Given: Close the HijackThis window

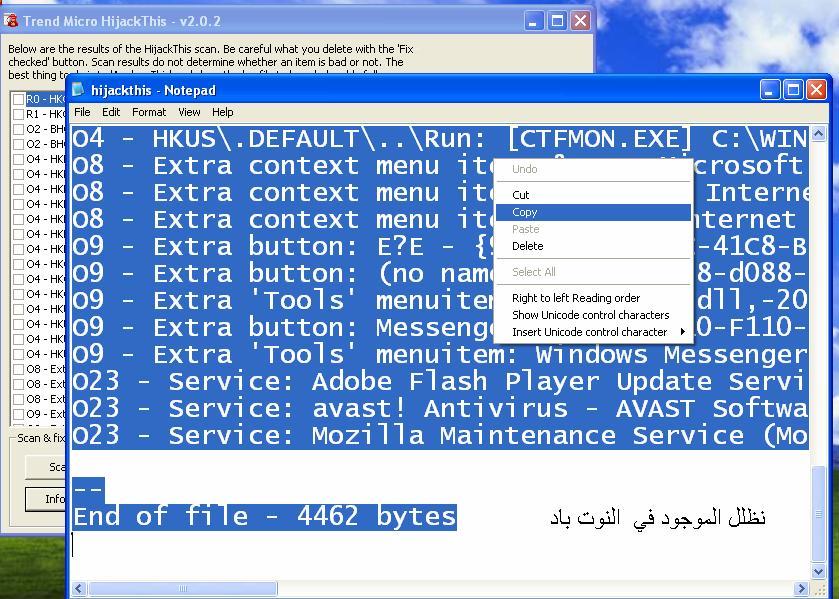Looking at the screenshot, I should click(580, 21).
